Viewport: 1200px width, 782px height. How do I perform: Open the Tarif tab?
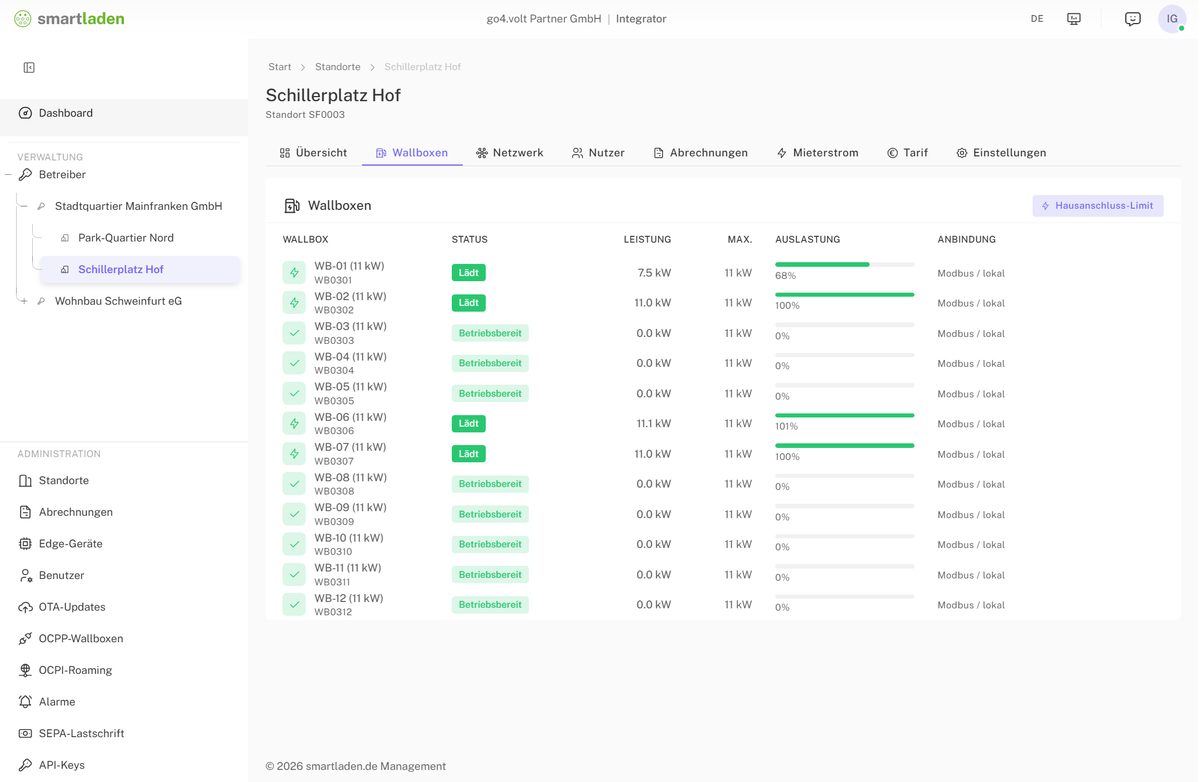tap(908, 153)
